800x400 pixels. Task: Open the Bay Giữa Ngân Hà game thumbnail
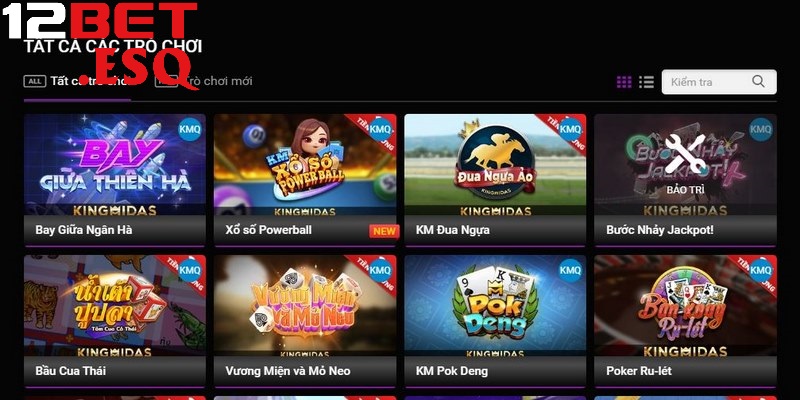point(115,164)
